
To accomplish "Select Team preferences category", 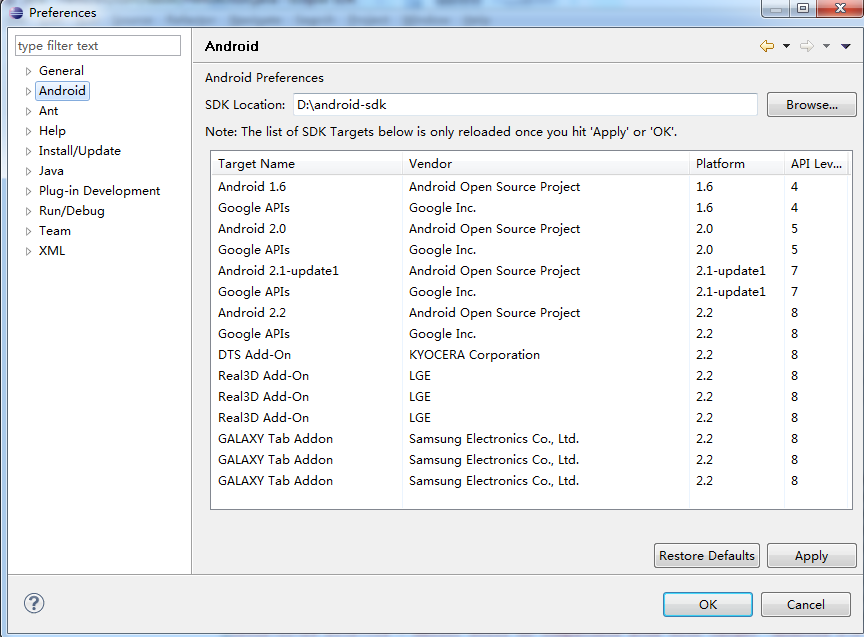I will pos(55,231).
